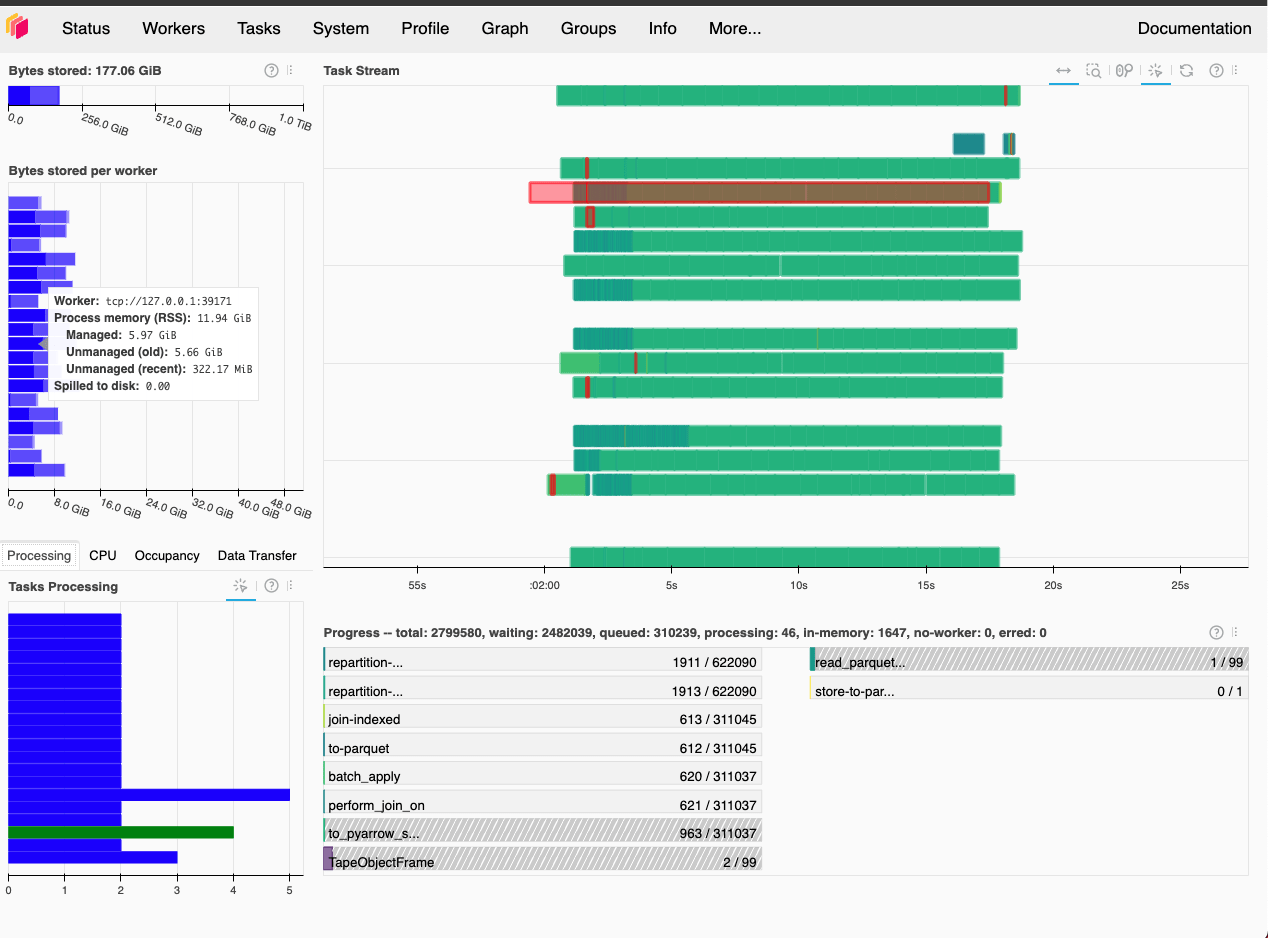The width and height of the screenshot is (1268, 938).
Task: Click the to-parquet progress bar
Action: [542, 747]
